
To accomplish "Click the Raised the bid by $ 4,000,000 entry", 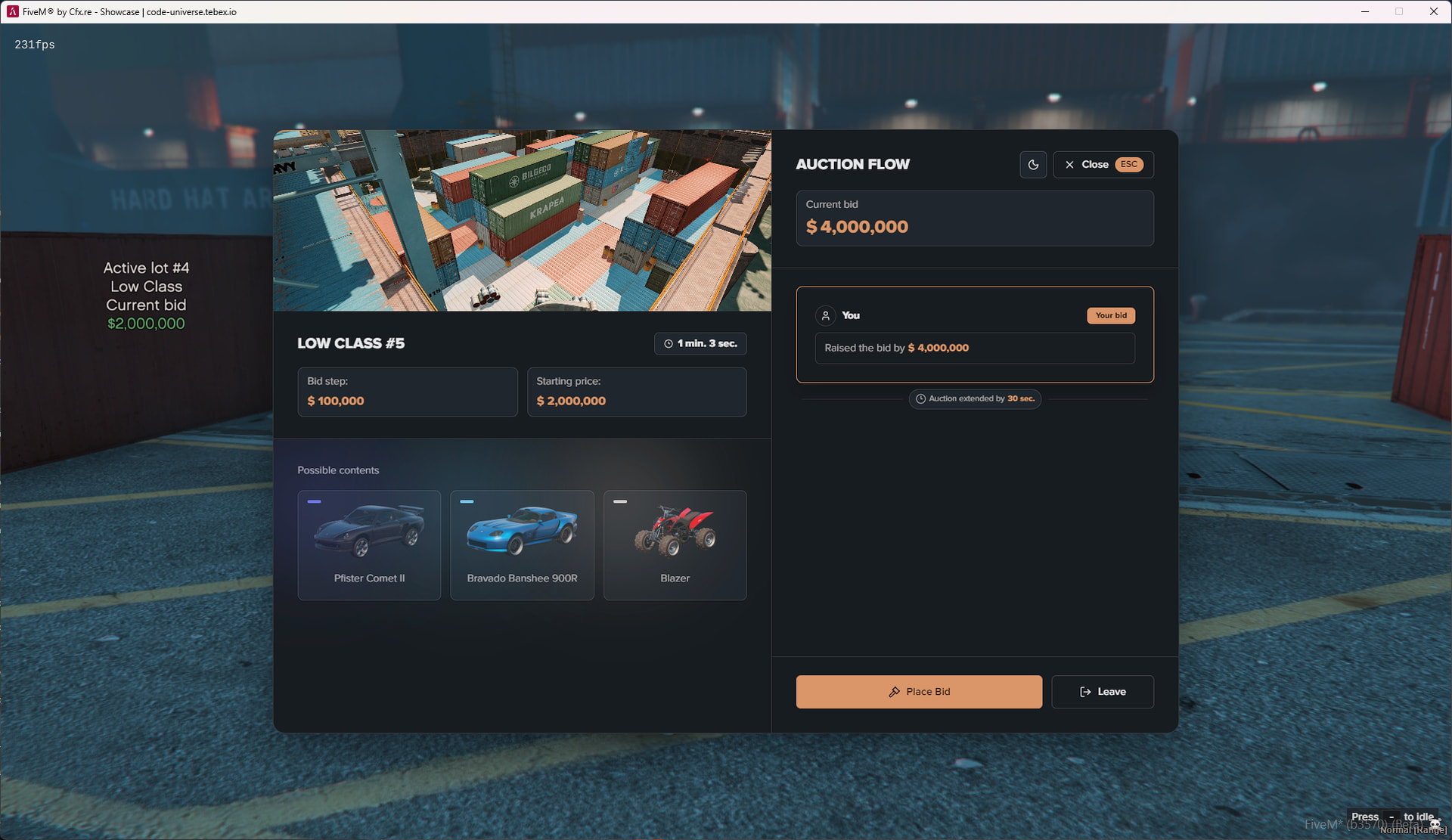I will tap(975, 348).
